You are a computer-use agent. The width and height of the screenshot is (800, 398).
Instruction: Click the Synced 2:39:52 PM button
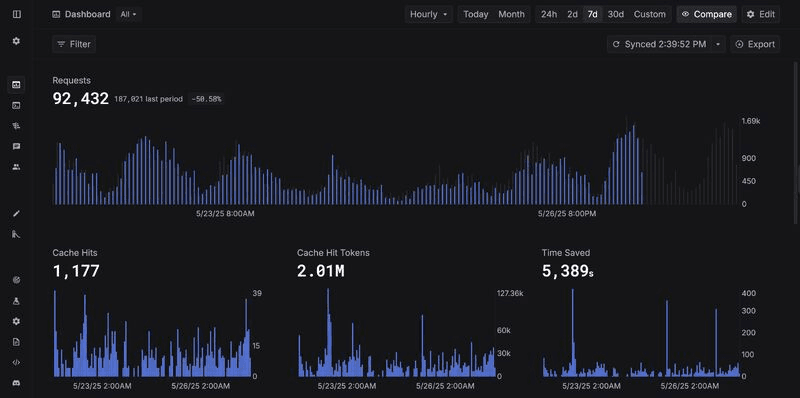pos(660,44)
